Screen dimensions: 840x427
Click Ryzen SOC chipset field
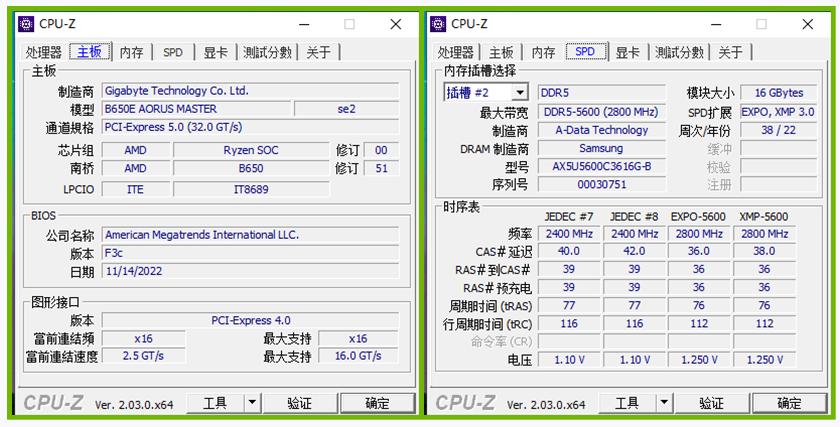[251, 151]
